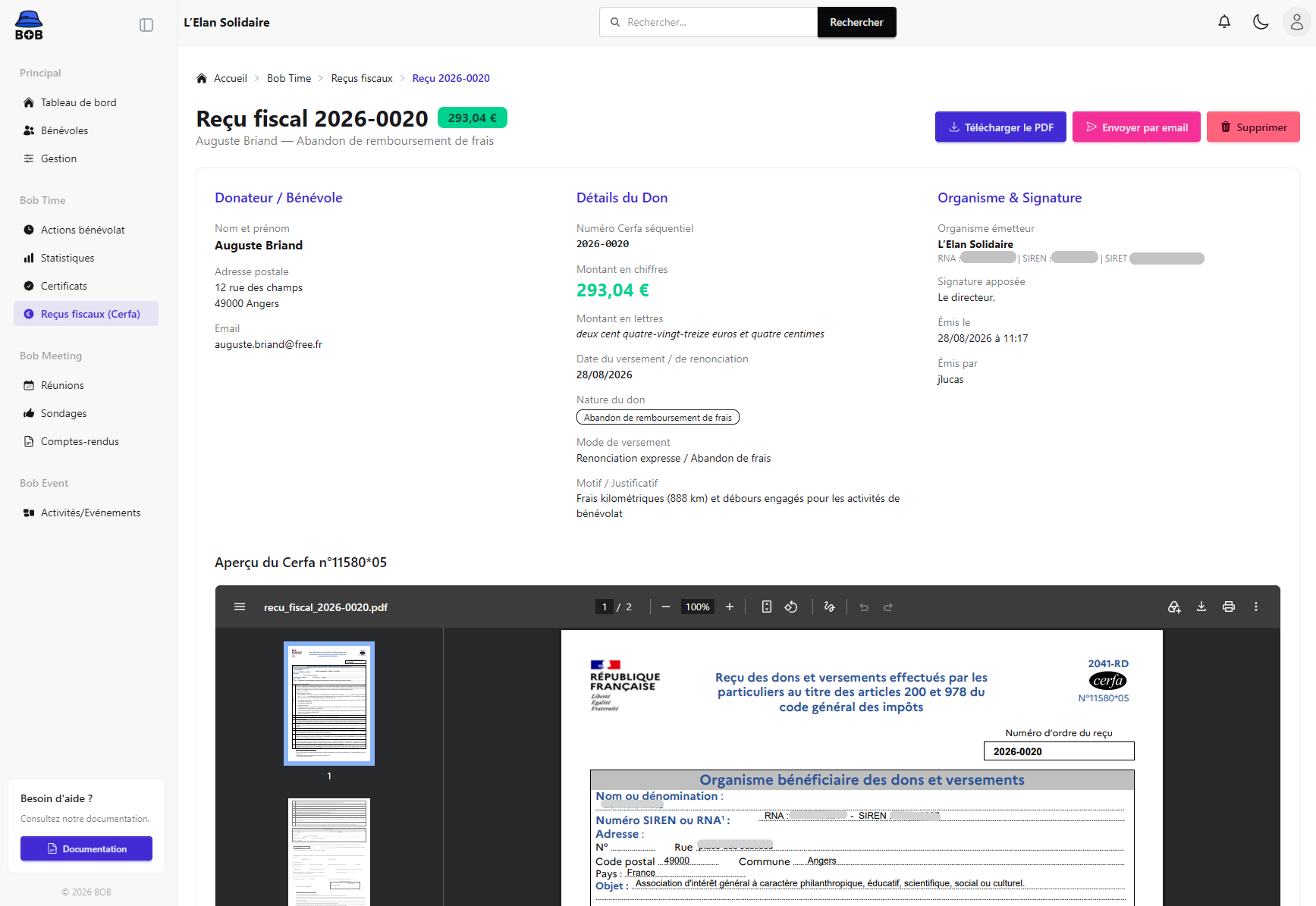
Task: Open the PDF viewer sidebar menu icon
Action: coord(240,607)
